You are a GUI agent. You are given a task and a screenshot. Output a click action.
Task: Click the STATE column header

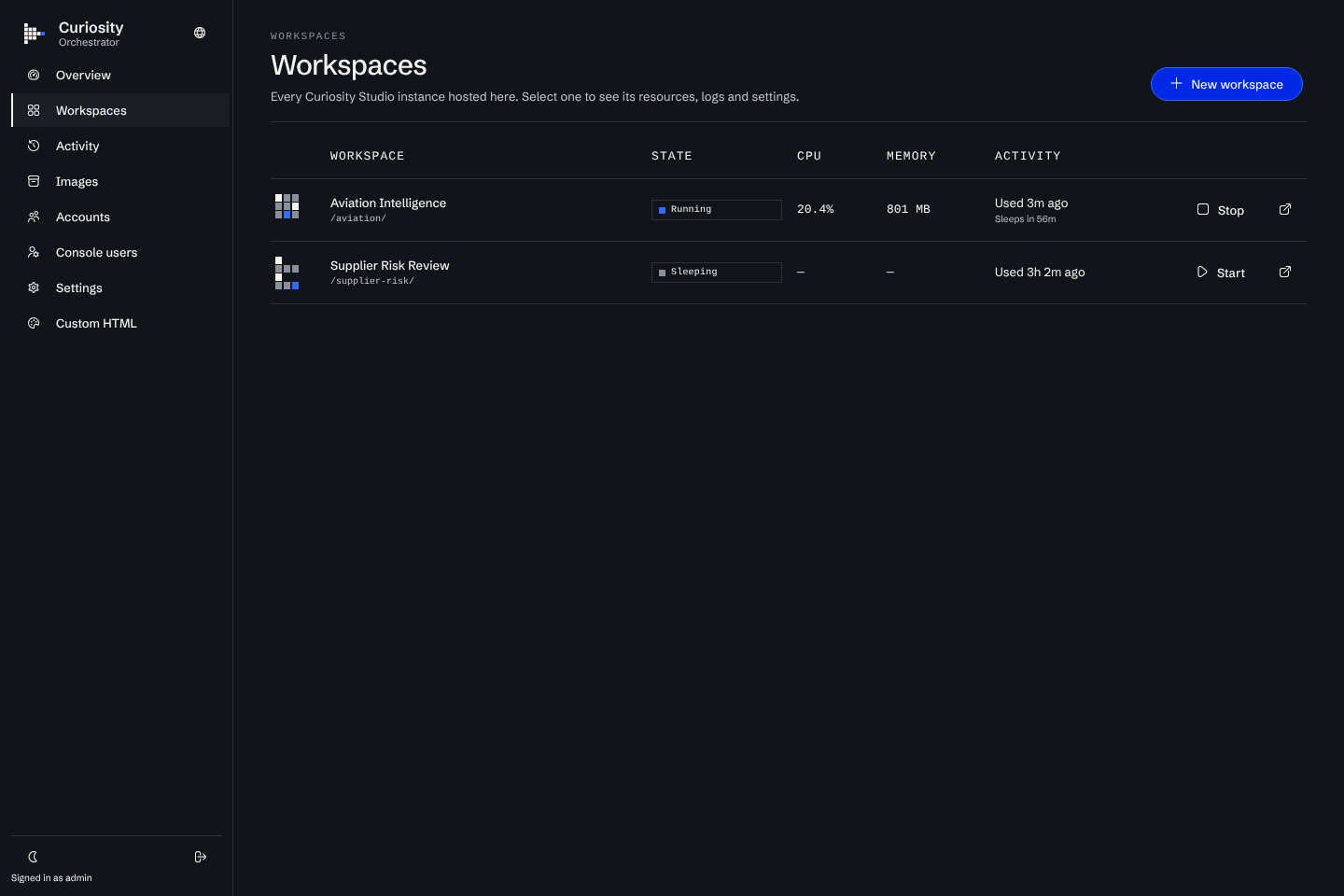coord(672,156)
